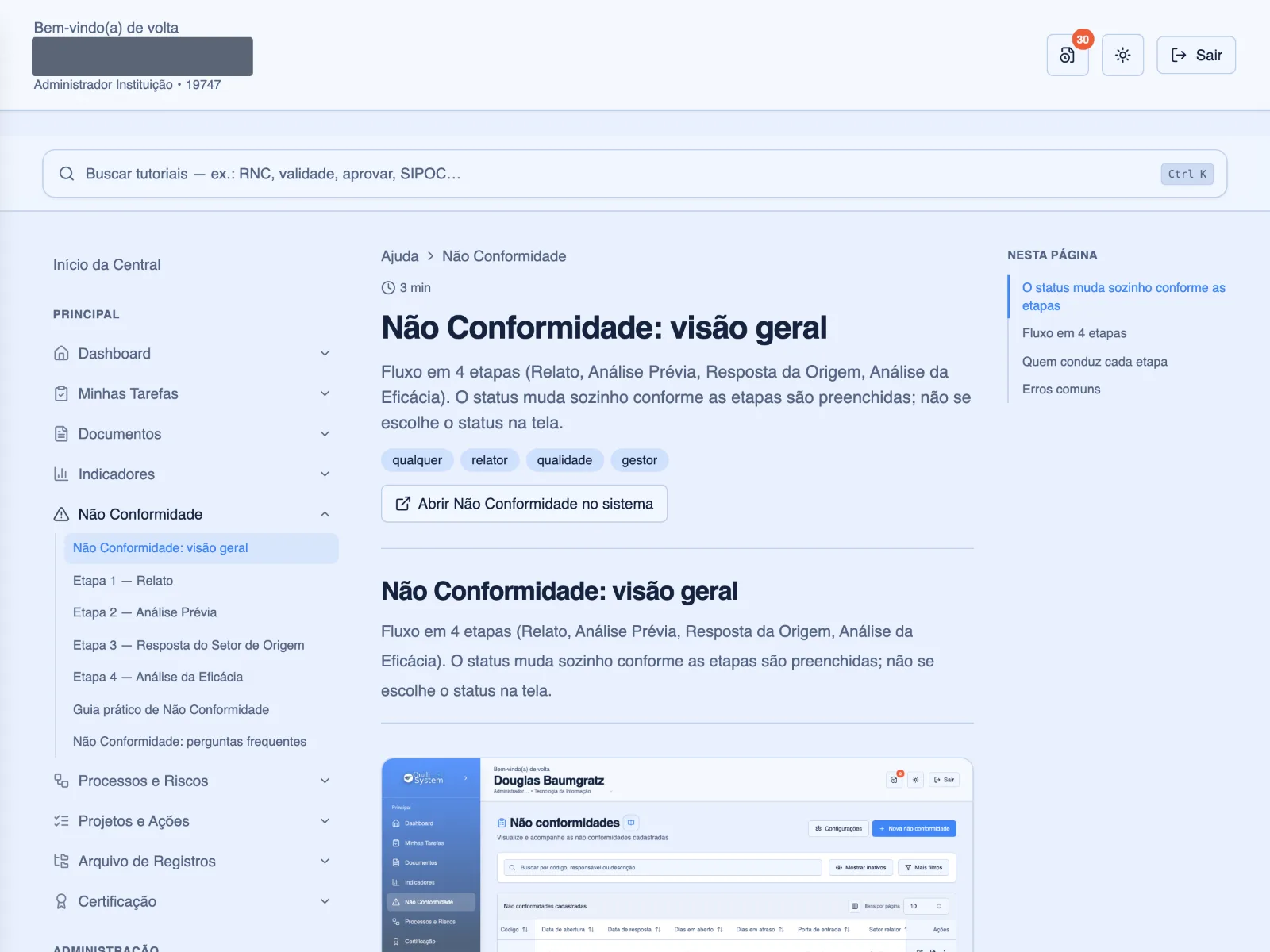
Task: Expand the Documentos chevron
Action: coord(325,434)
